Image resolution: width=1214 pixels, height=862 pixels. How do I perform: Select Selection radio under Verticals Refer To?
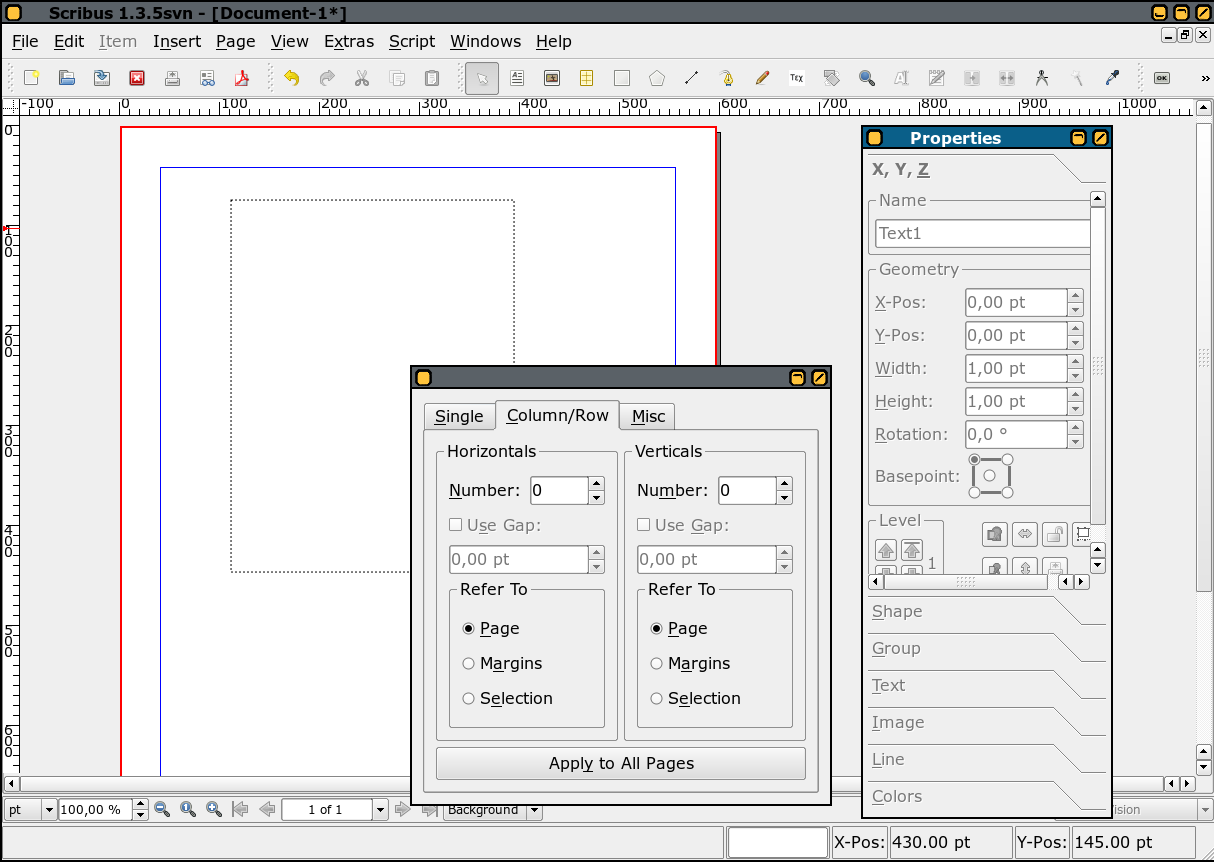point(656,699)
